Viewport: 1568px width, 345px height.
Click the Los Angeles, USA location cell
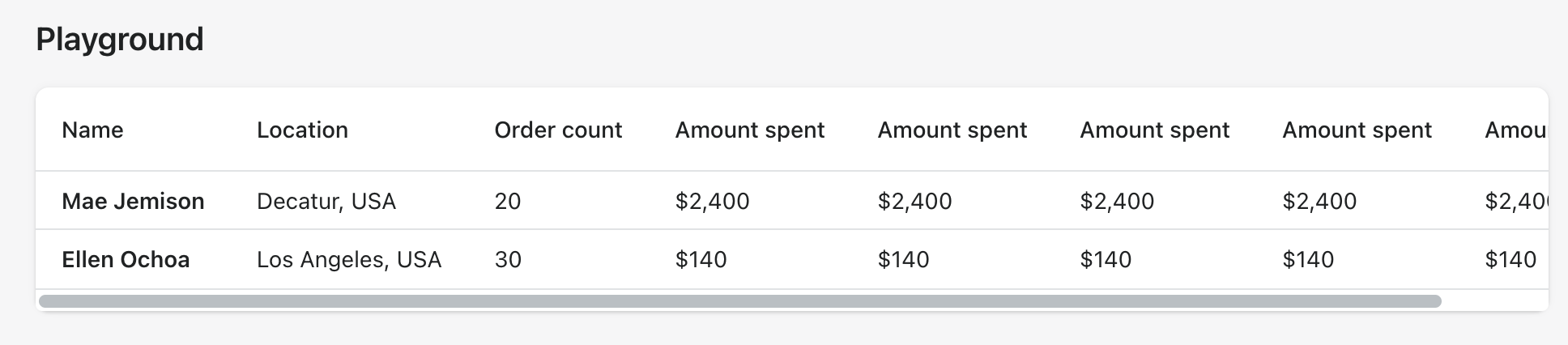point(349,260)
